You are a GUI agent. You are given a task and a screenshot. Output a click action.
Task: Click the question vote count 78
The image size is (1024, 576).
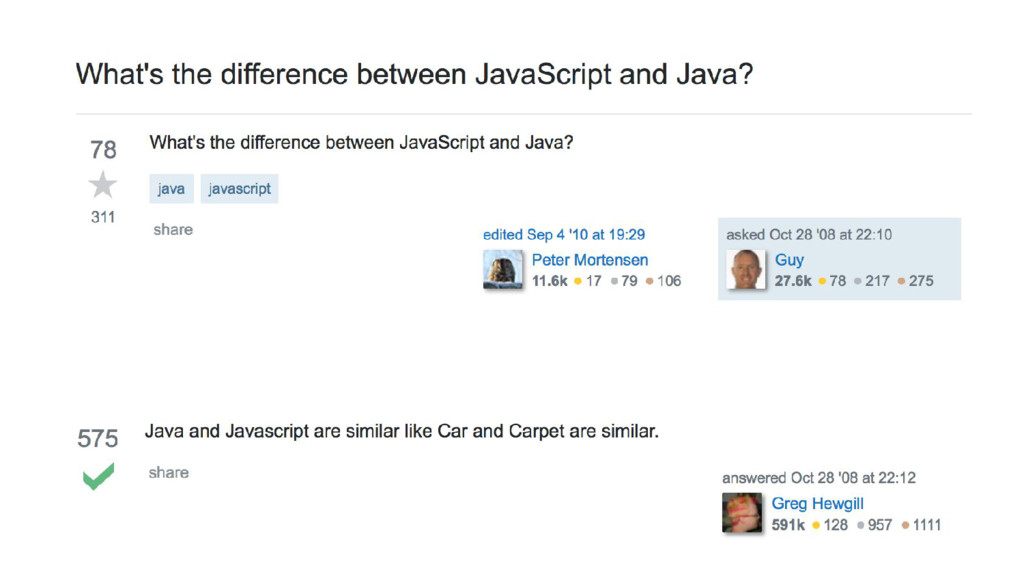click(x=103, y=150)
